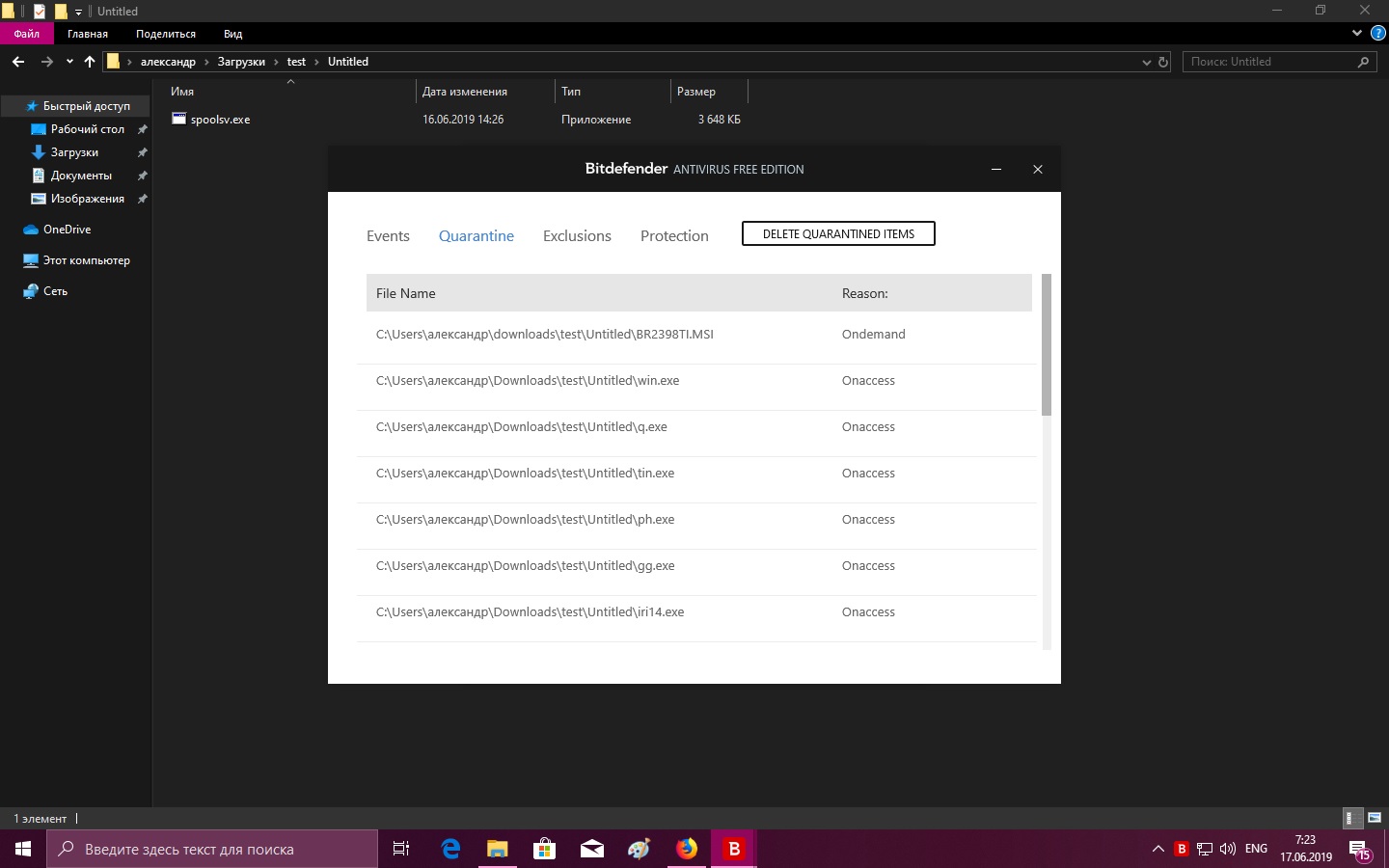The width and height of the screenshot is (1389, 868).
Task: Switch to large icons view layout
Action: click(1374, 818)
